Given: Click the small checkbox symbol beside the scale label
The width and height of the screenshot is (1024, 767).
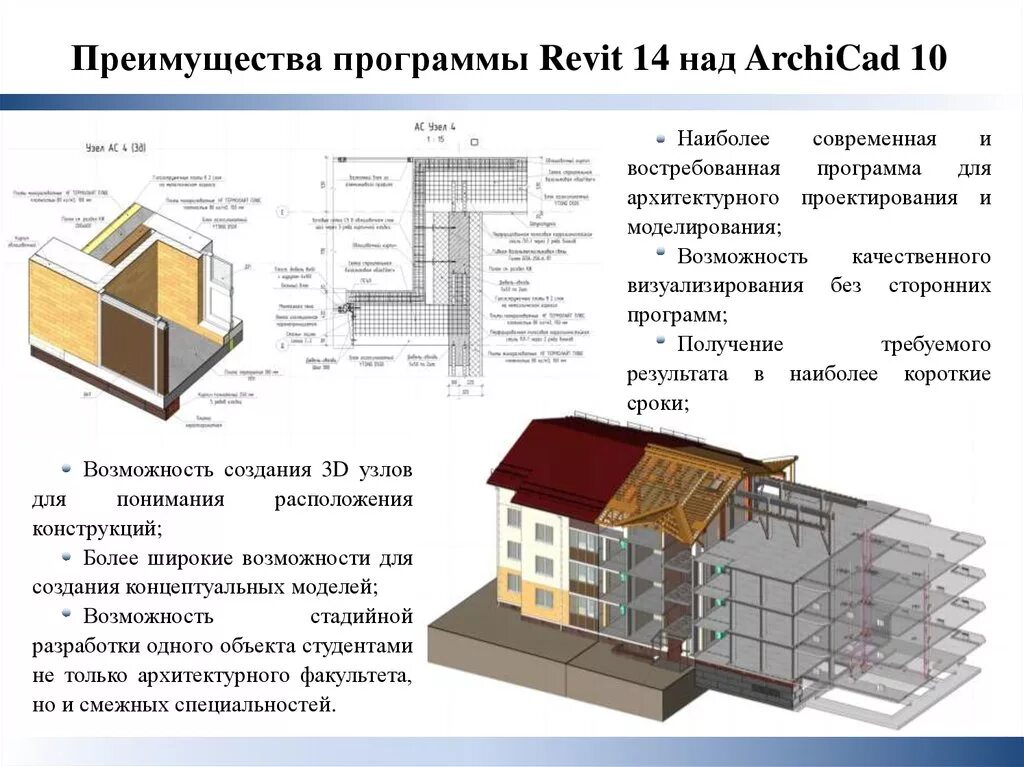Looking at the screenshot, I should (475, 141).
